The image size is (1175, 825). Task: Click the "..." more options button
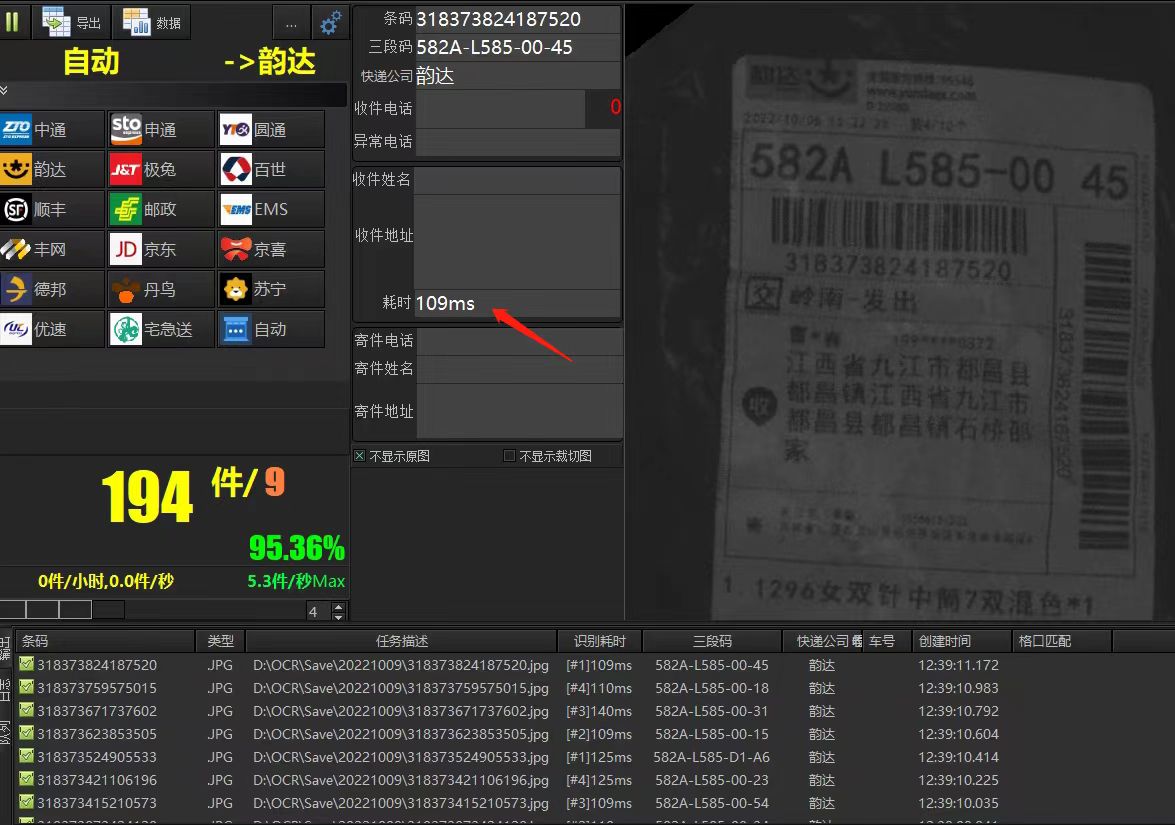[291, 24]
